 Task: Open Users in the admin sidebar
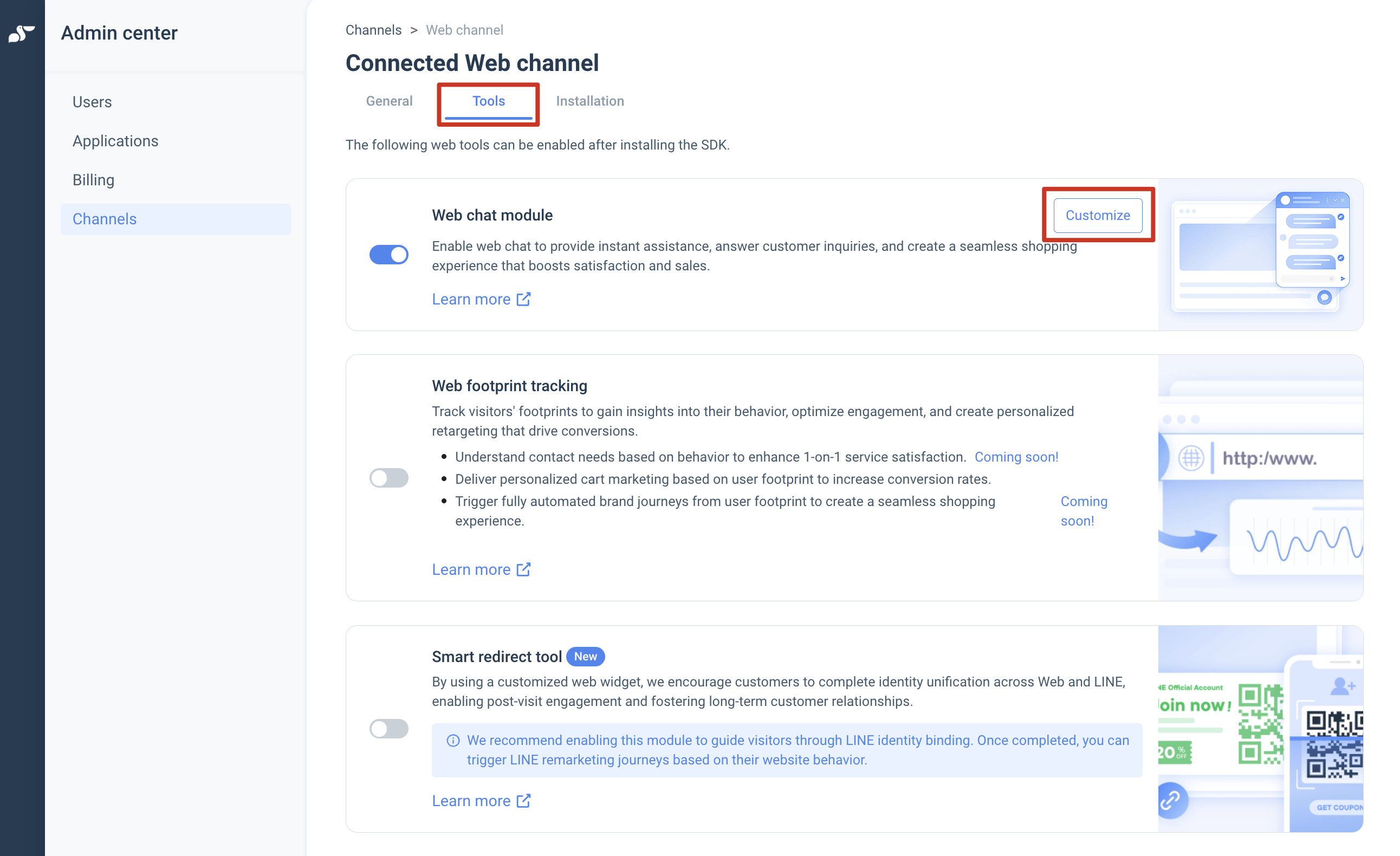point(92,102)
